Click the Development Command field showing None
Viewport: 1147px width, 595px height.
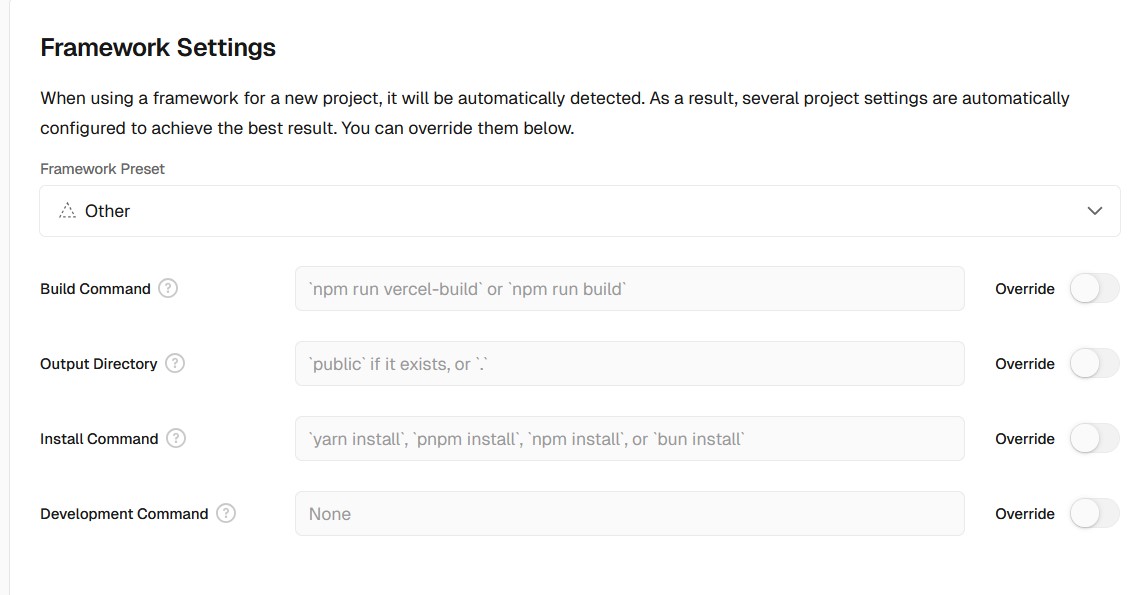[629, 513]
